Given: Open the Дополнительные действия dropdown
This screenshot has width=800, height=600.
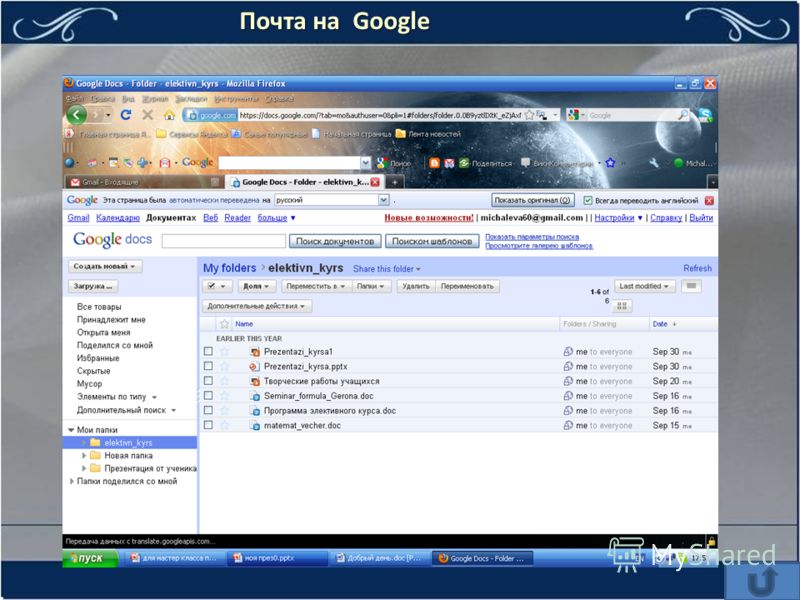Looking at the screenshot, I should click(257, 306).
